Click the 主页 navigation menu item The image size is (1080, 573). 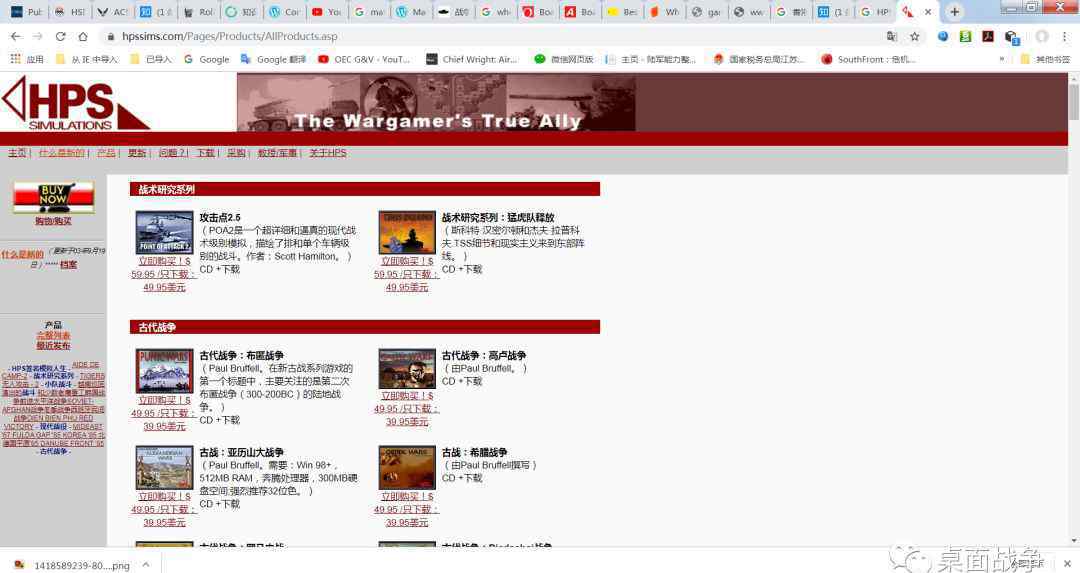pos(17,153)
